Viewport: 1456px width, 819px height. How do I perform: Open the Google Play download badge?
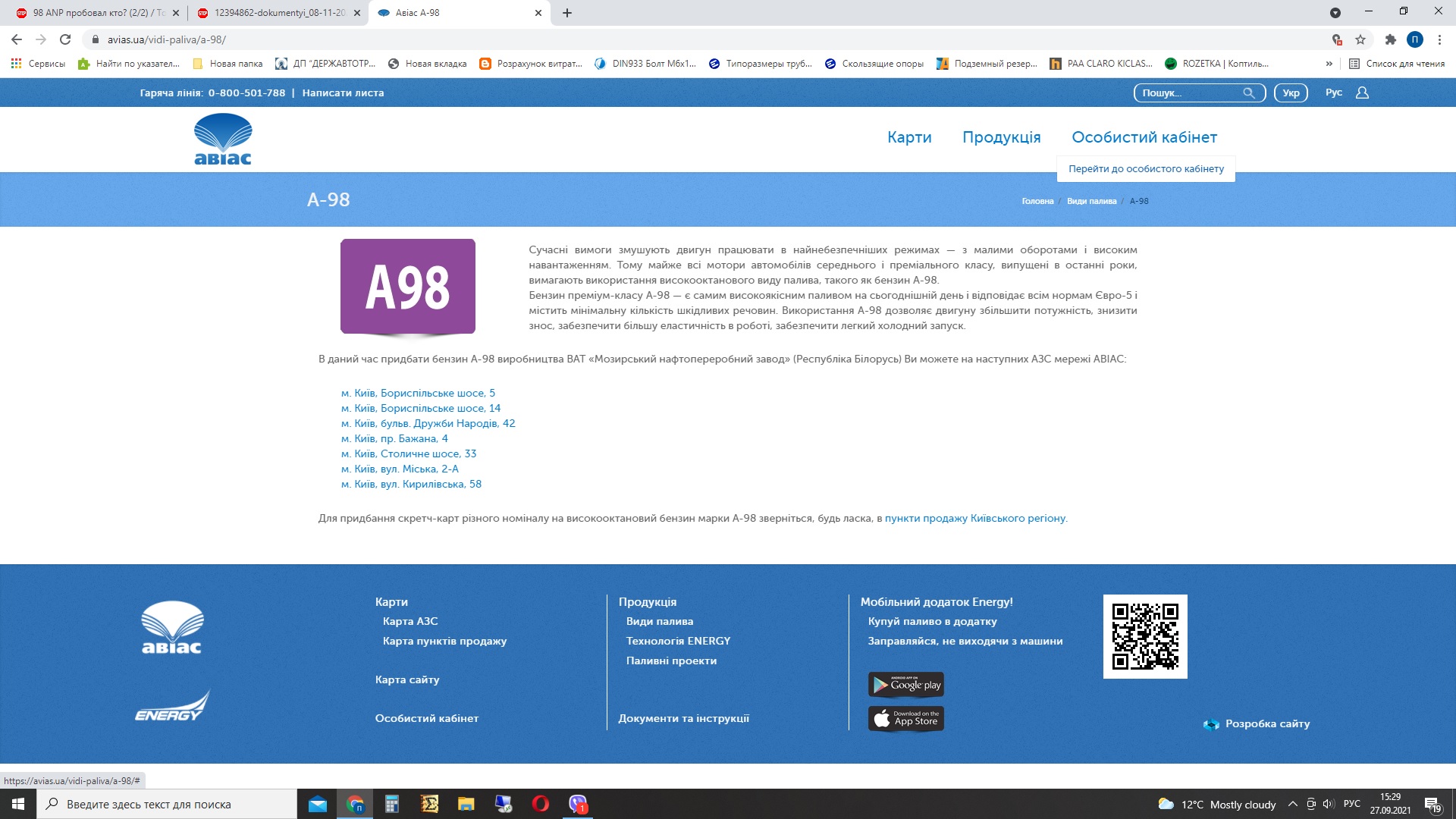point(905,684)
